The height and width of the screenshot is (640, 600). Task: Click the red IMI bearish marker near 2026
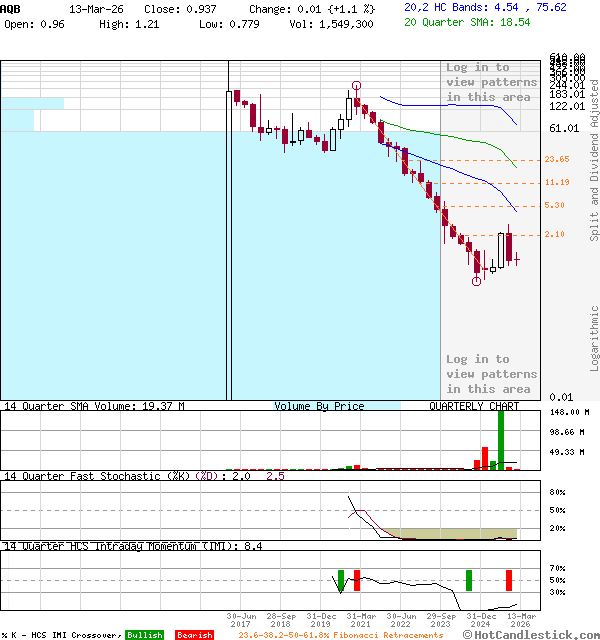coord(509,580)
